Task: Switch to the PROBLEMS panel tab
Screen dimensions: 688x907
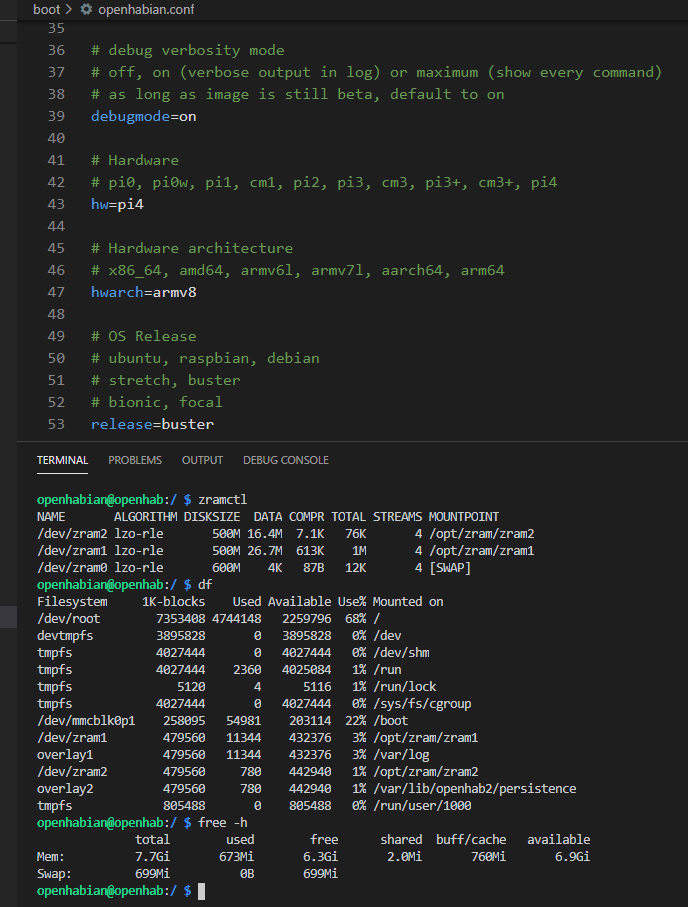Action: (135, 460)
